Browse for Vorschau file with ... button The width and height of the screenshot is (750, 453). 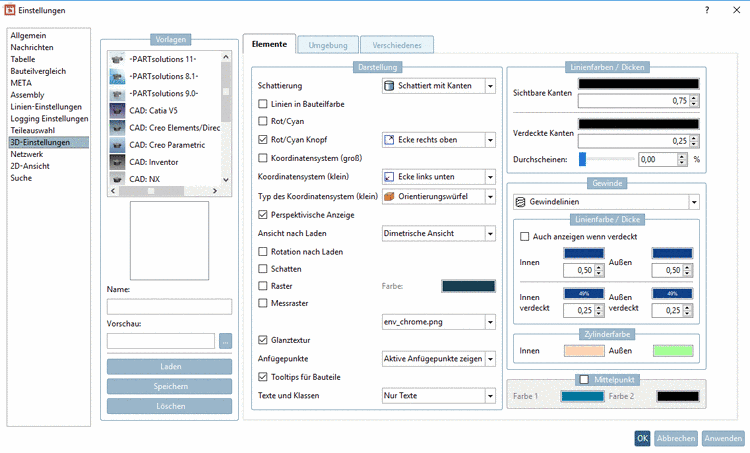pos(225,341)
